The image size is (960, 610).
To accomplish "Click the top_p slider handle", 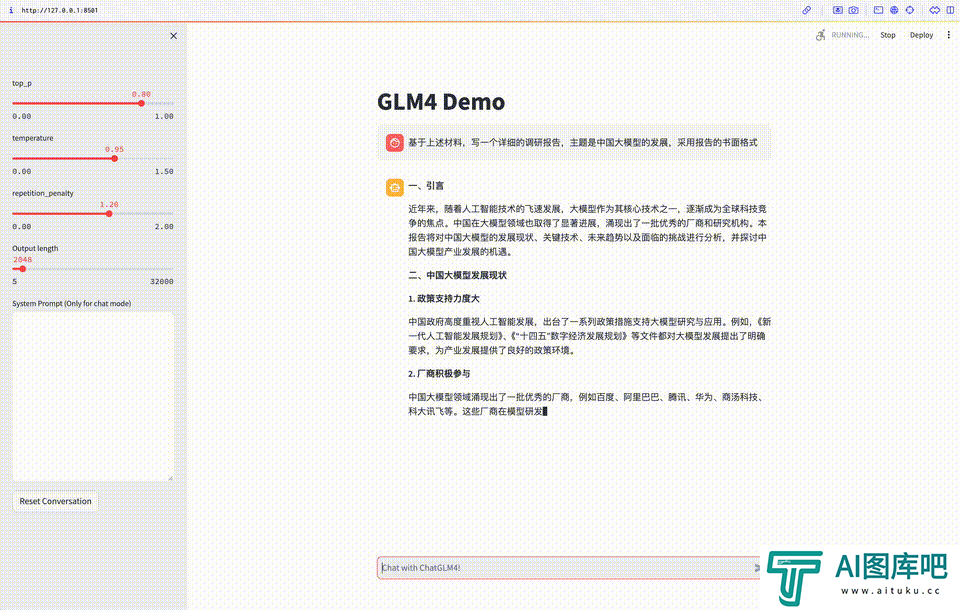I will 141,104.
